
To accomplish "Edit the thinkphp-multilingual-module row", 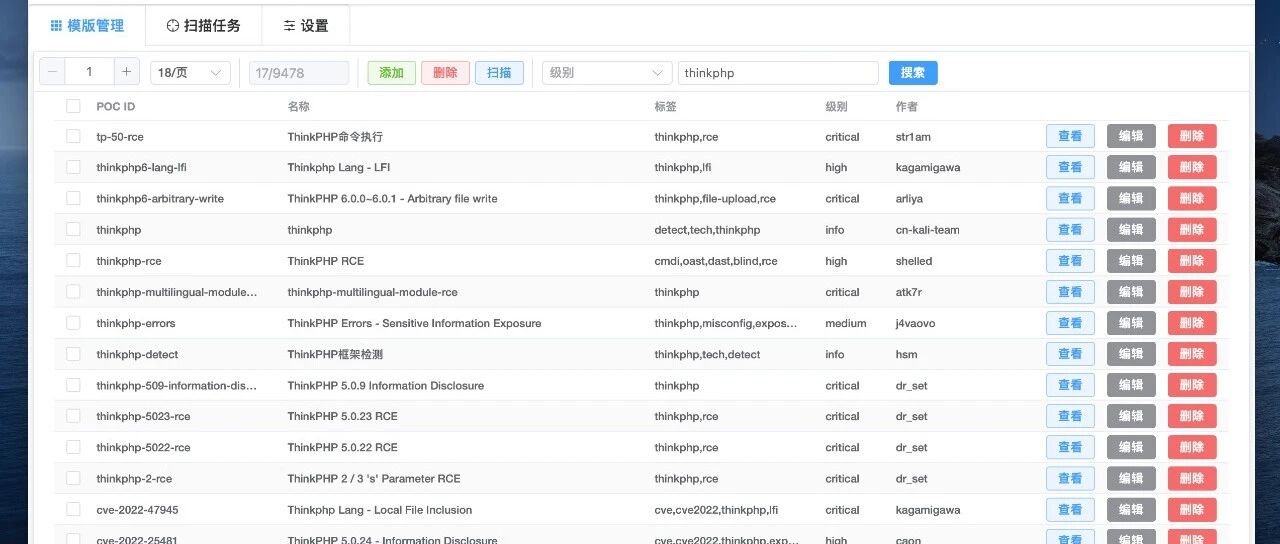I will tap(1131, 292).
